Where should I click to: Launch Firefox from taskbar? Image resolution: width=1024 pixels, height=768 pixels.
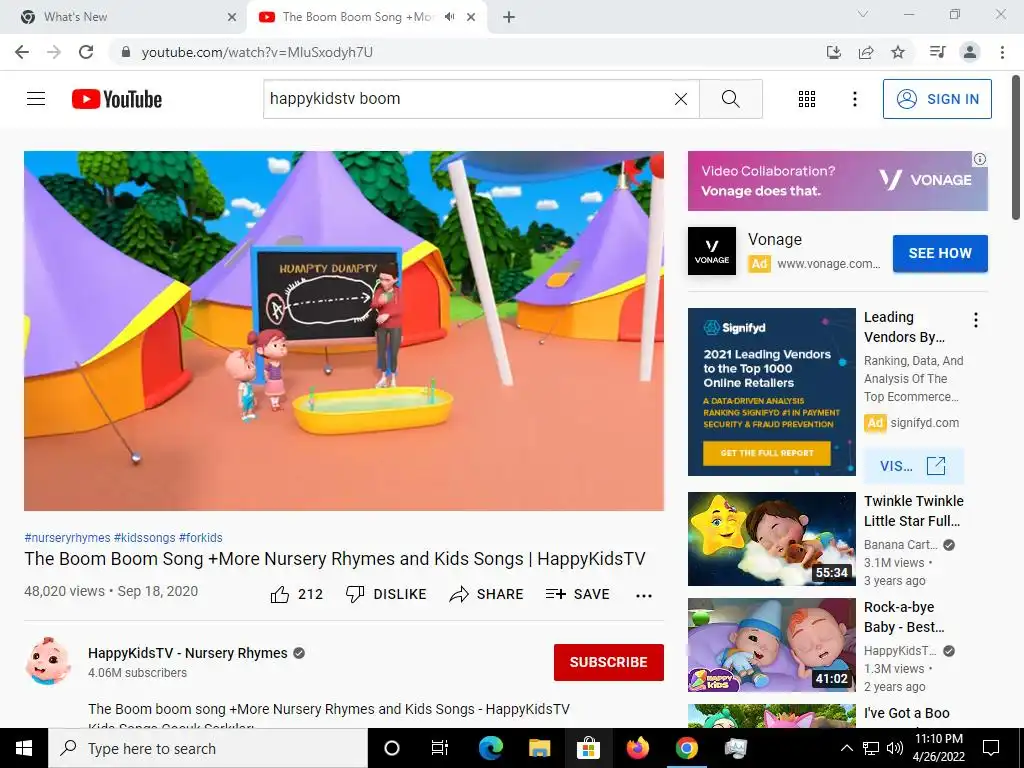point(637,748)
